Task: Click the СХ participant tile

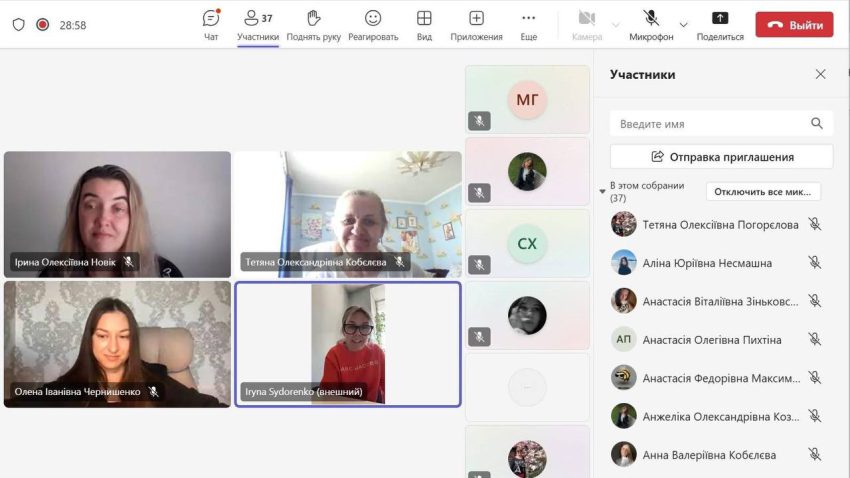Action: [x=527, y=244]
